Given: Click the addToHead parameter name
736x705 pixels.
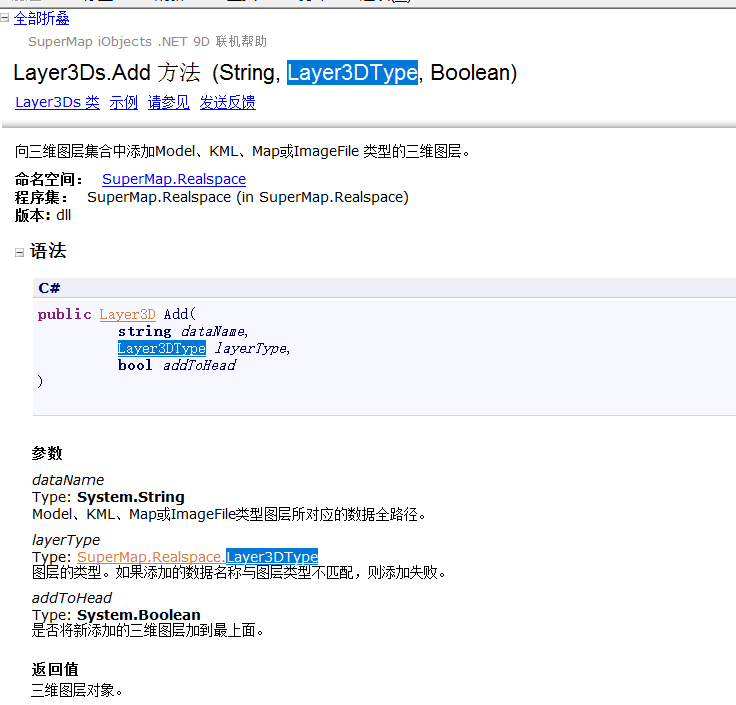Looking at the screenshot, I should point(72,598).
